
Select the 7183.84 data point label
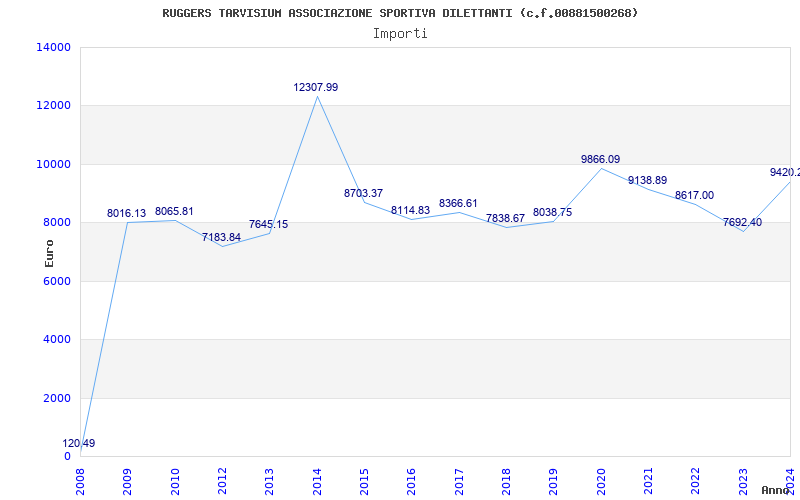[221, 238]
